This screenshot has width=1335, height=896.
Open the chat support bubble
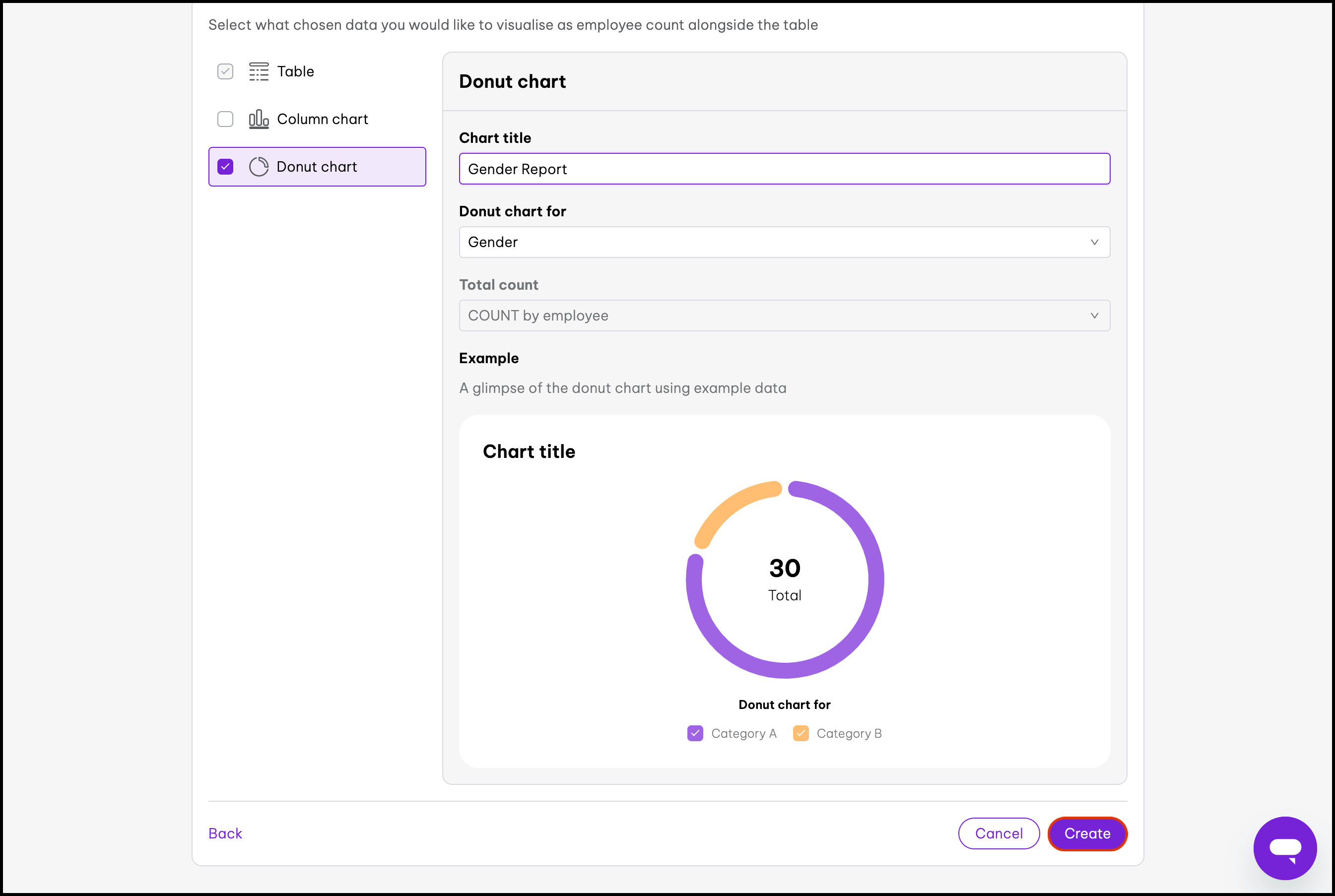click(1285, 847)
